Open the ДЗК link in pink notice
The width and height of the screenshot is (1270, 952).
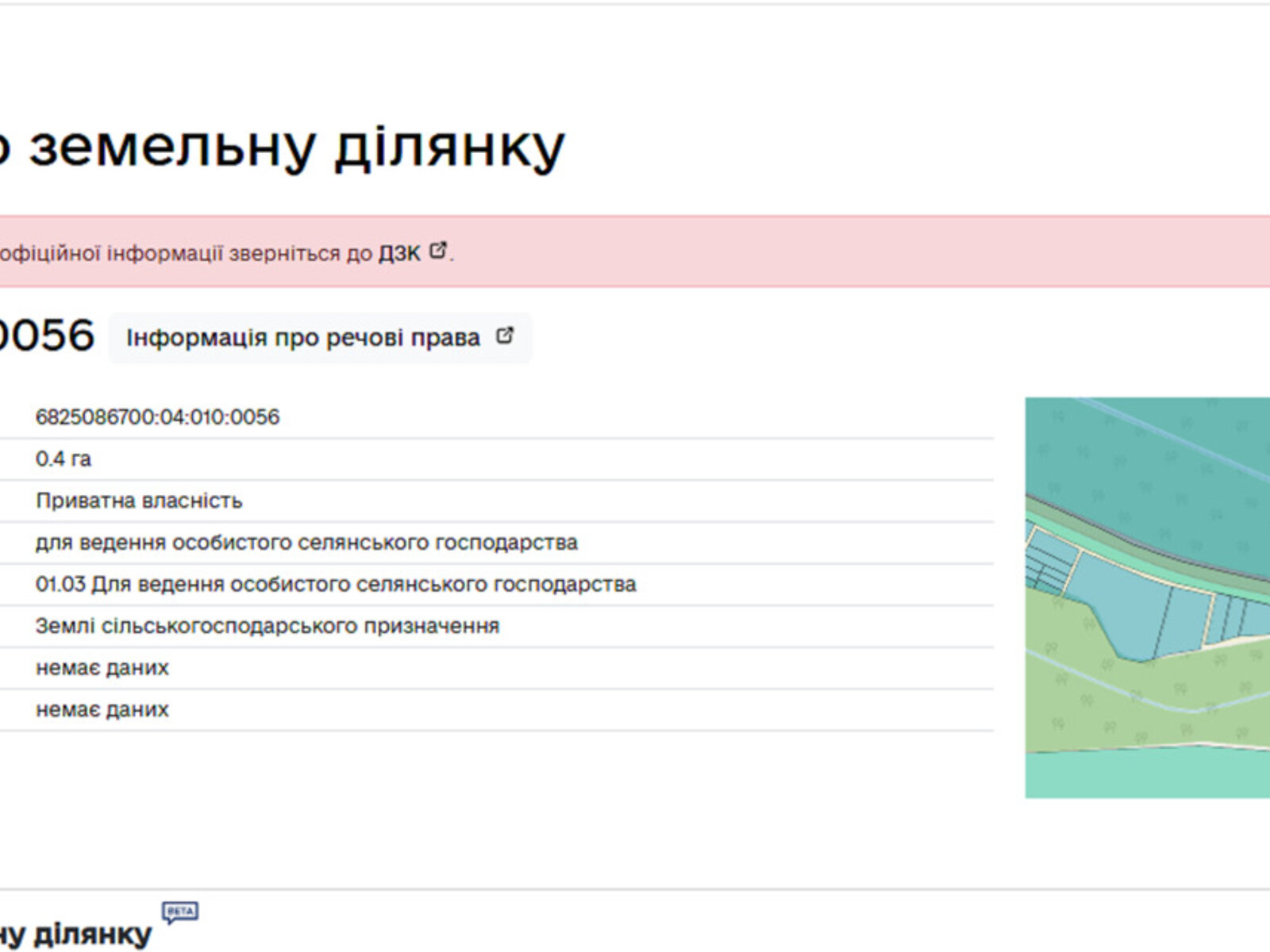pos(398,253)
